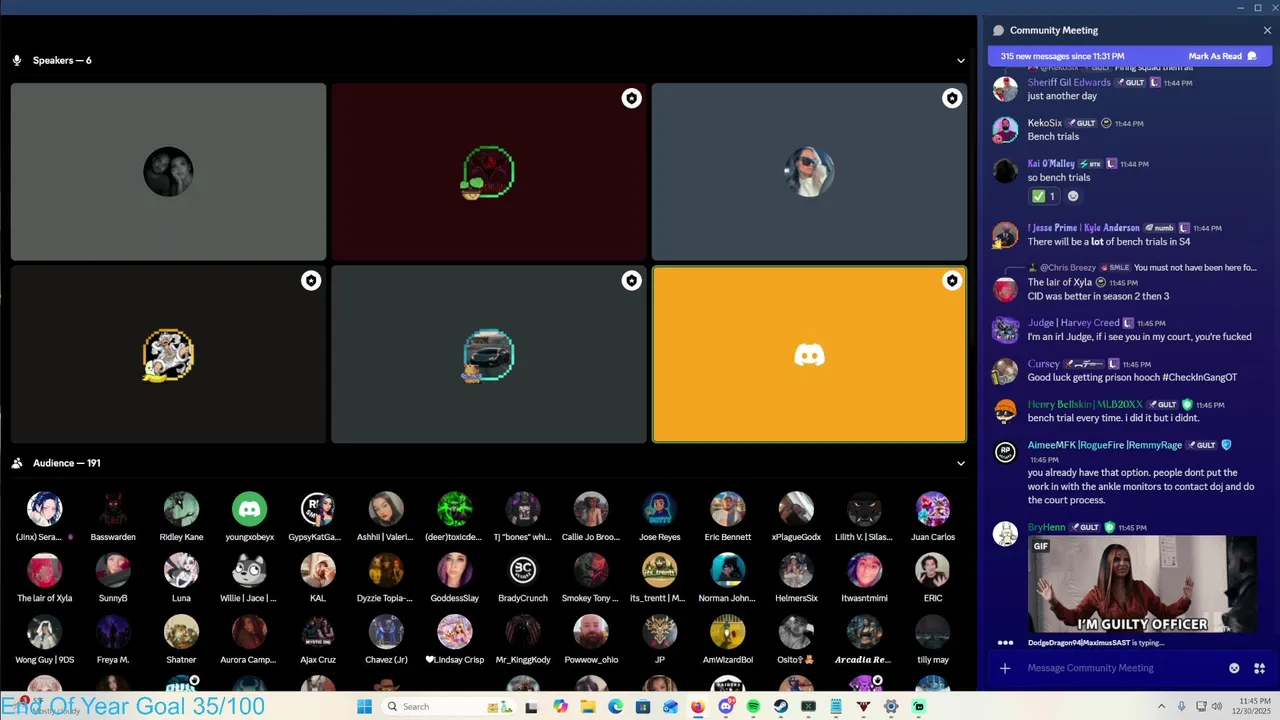
Task: Collapse the Speakers section chevron
Action: click(961, 61)
